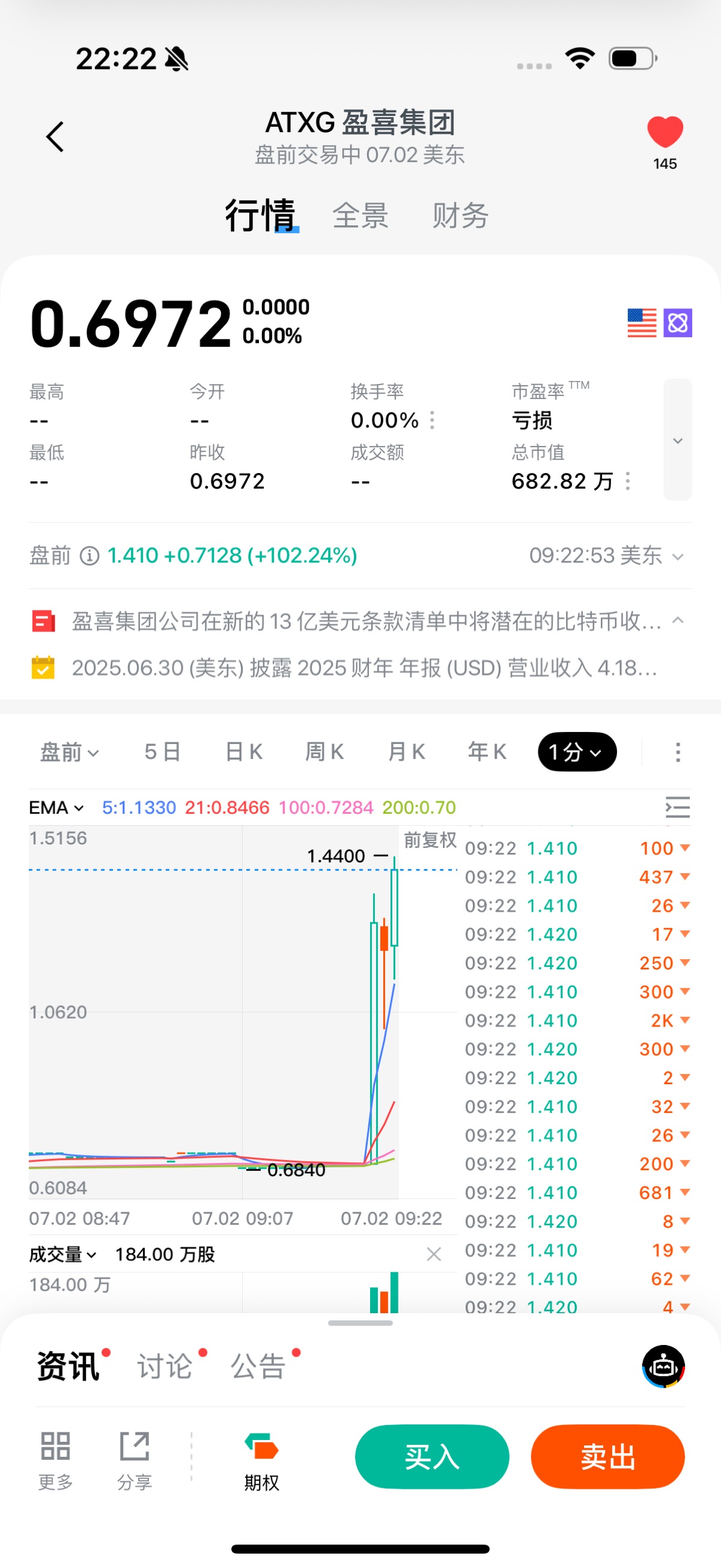This screenshot has width=721, height=1568.
Task: Open the 资讯 news tab
Action: point(68,1366)
